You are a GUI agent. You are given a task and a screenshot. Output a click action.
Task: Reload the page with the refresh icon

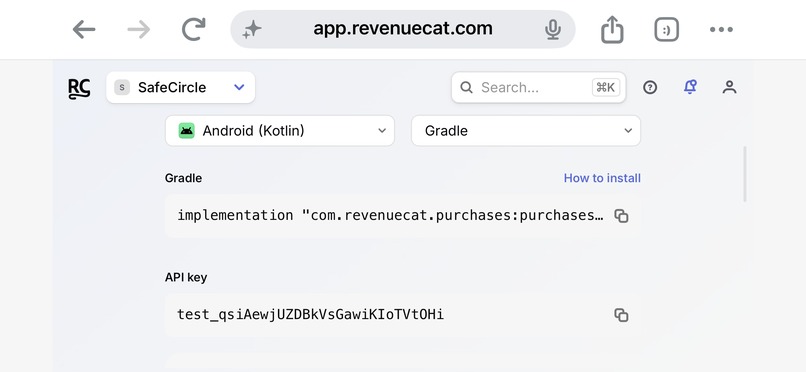click(193, 29)
